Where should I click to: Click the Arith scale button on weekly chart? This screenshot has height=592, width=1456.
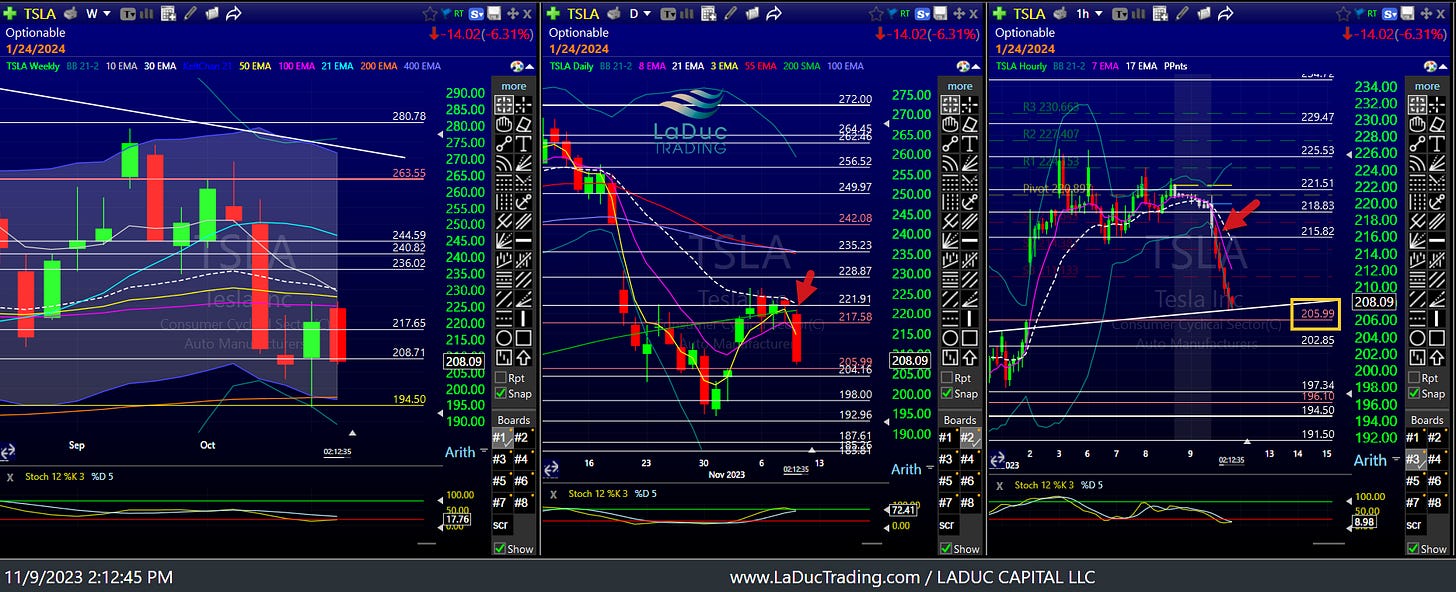[x=460, y=452]
